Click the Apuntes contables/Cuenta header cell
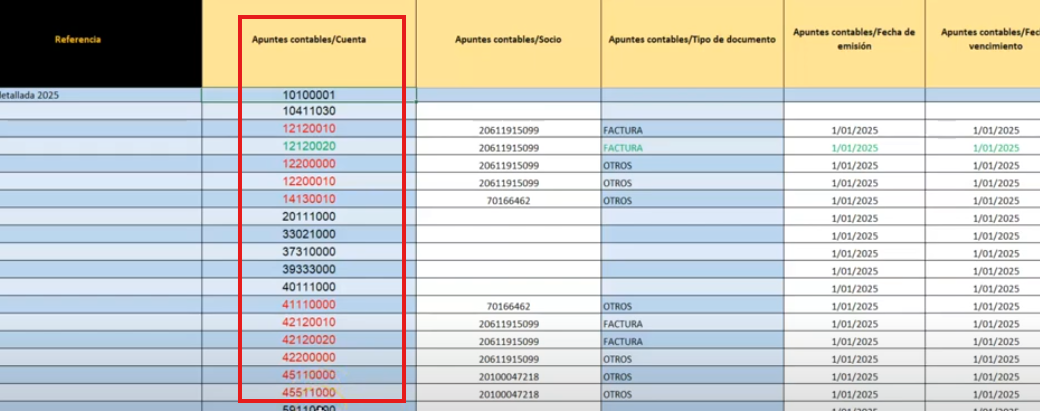The image size is (1040, 411). (x=309, y=40)
